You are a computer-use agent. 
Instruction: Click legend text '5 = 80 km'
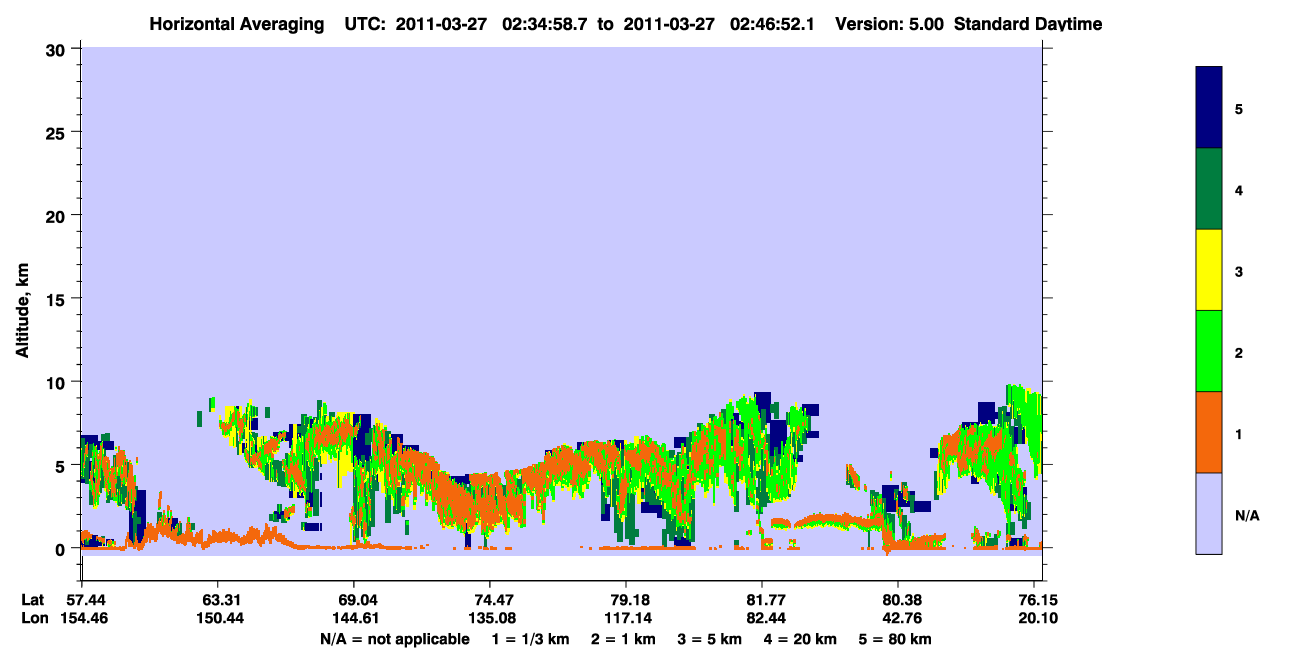895,639
